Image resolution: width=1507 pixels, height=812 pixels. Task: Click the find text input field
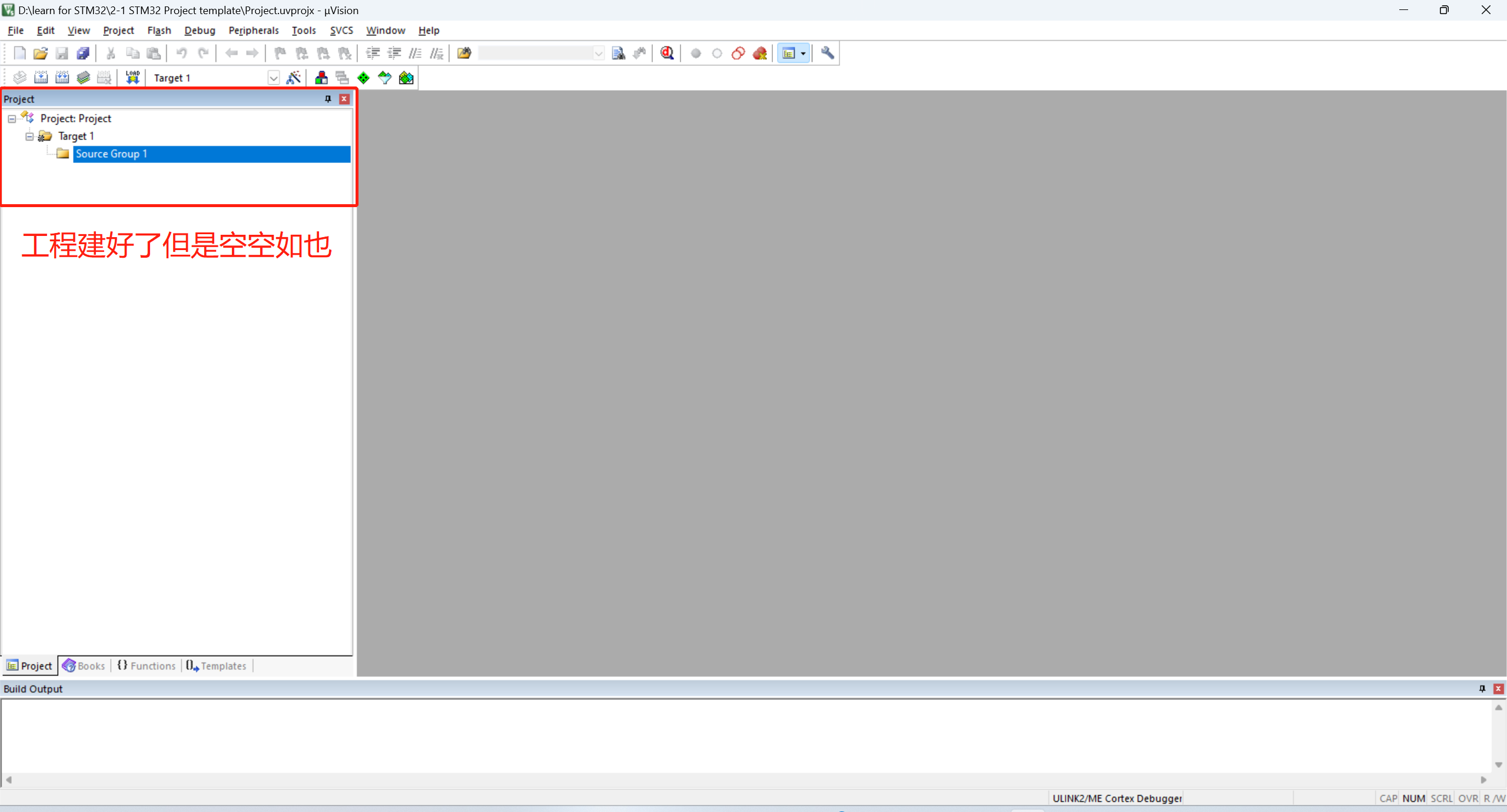pyautogui.click(x=535, y=53)
